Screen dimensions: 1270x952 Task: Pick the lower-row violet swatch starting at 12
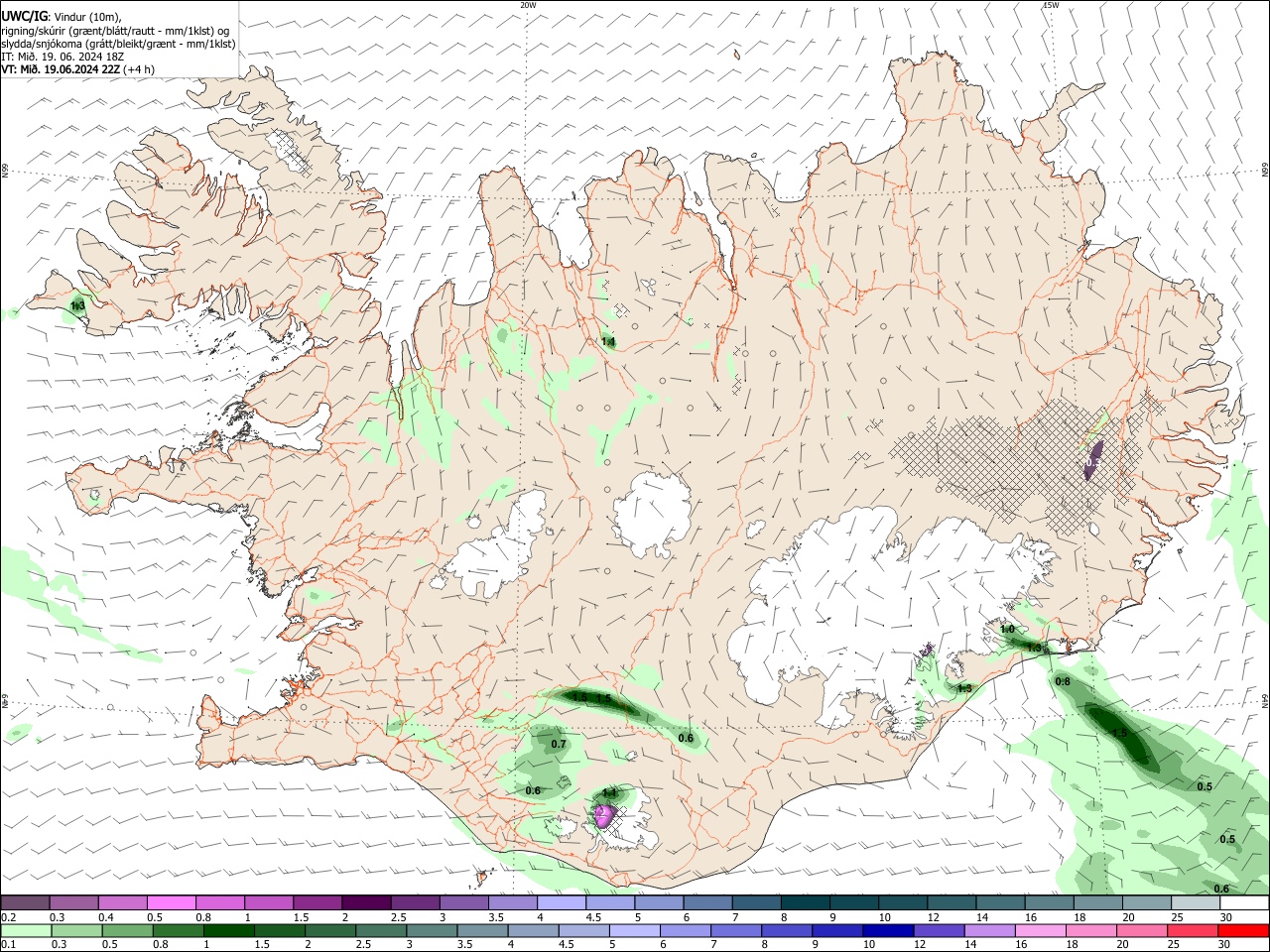pos(939,930)
